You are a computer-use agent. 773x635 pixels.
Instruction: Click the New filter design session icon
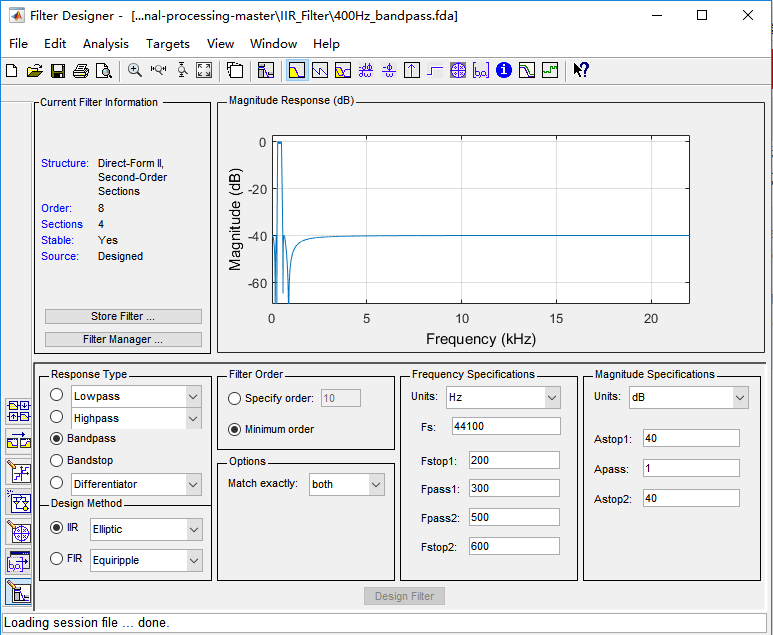coord(12,71)
